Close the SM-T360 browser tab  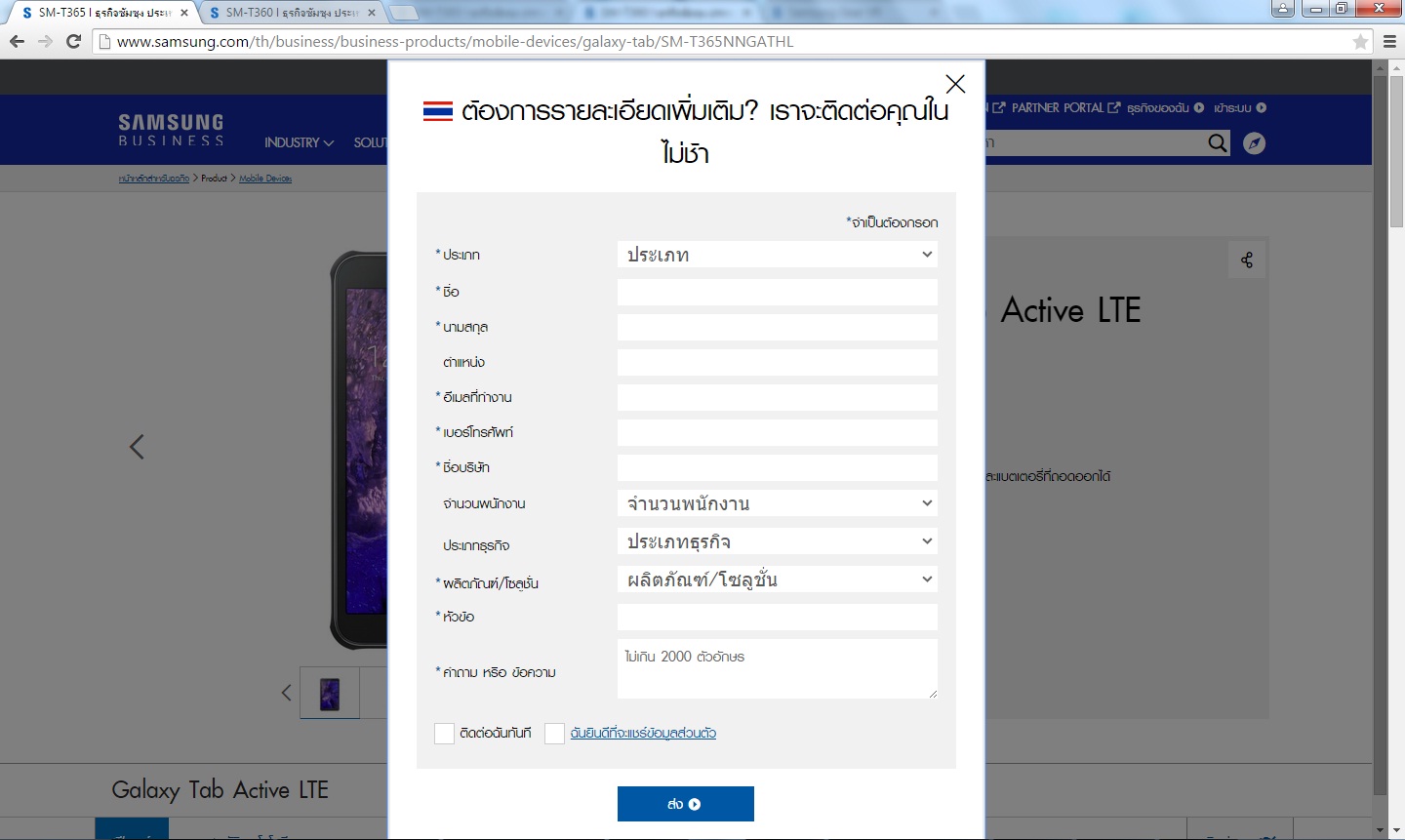[371, 13]
